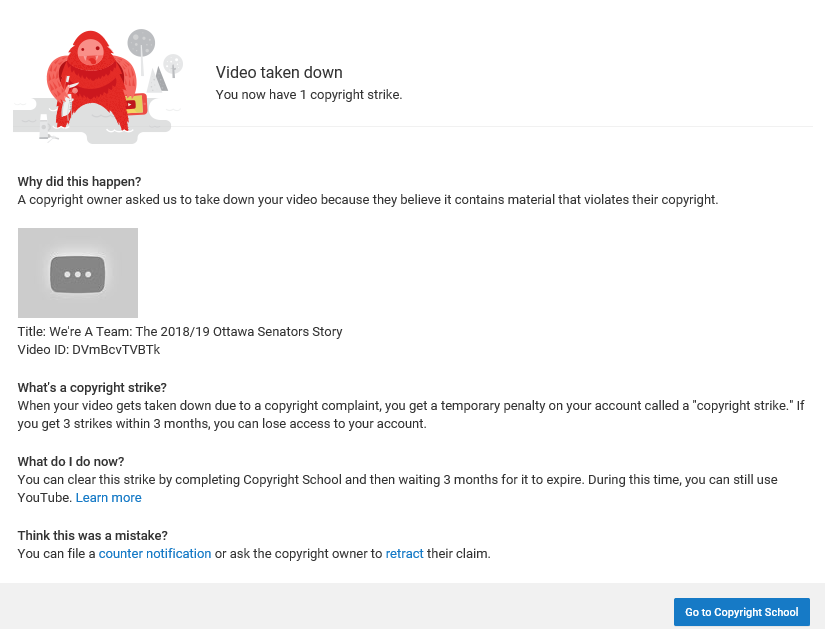
Task: Click 'What do I do now?' heading
Action: coord(71,462)
